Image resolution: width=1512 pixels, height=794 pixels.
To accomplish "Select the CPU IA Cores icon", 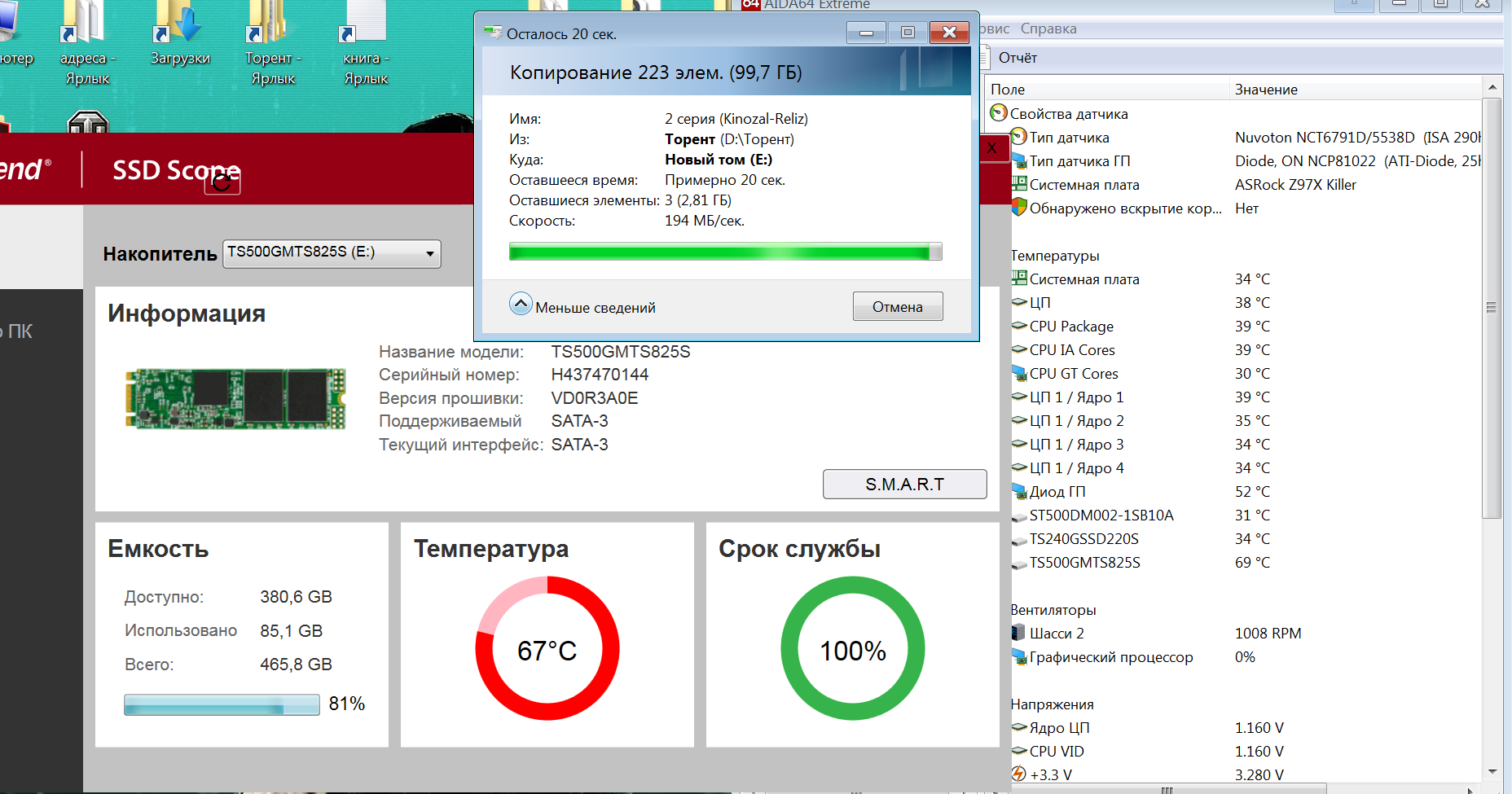I will [x=1019, y=349].
